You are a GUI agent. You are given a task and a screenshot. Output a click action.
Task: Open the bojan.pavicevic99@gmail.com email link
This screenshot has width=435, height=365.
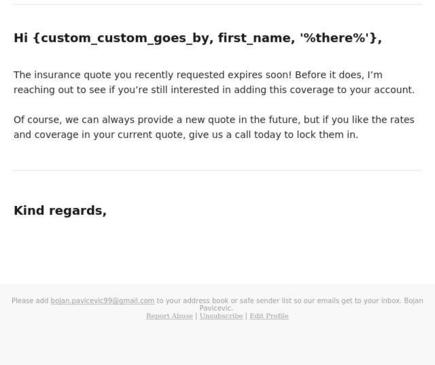pyautogui.click(x=102, y=301)
